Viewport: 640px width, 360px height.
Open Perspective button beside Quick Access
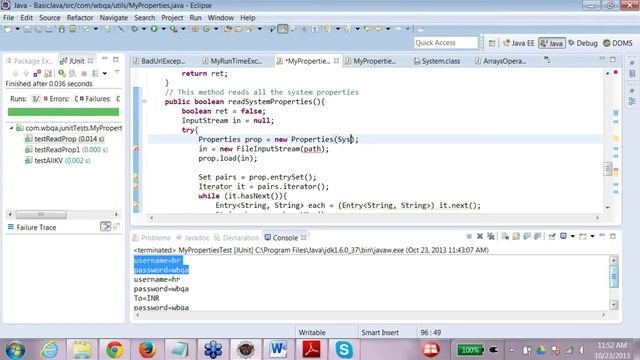[x=492, y=43]
